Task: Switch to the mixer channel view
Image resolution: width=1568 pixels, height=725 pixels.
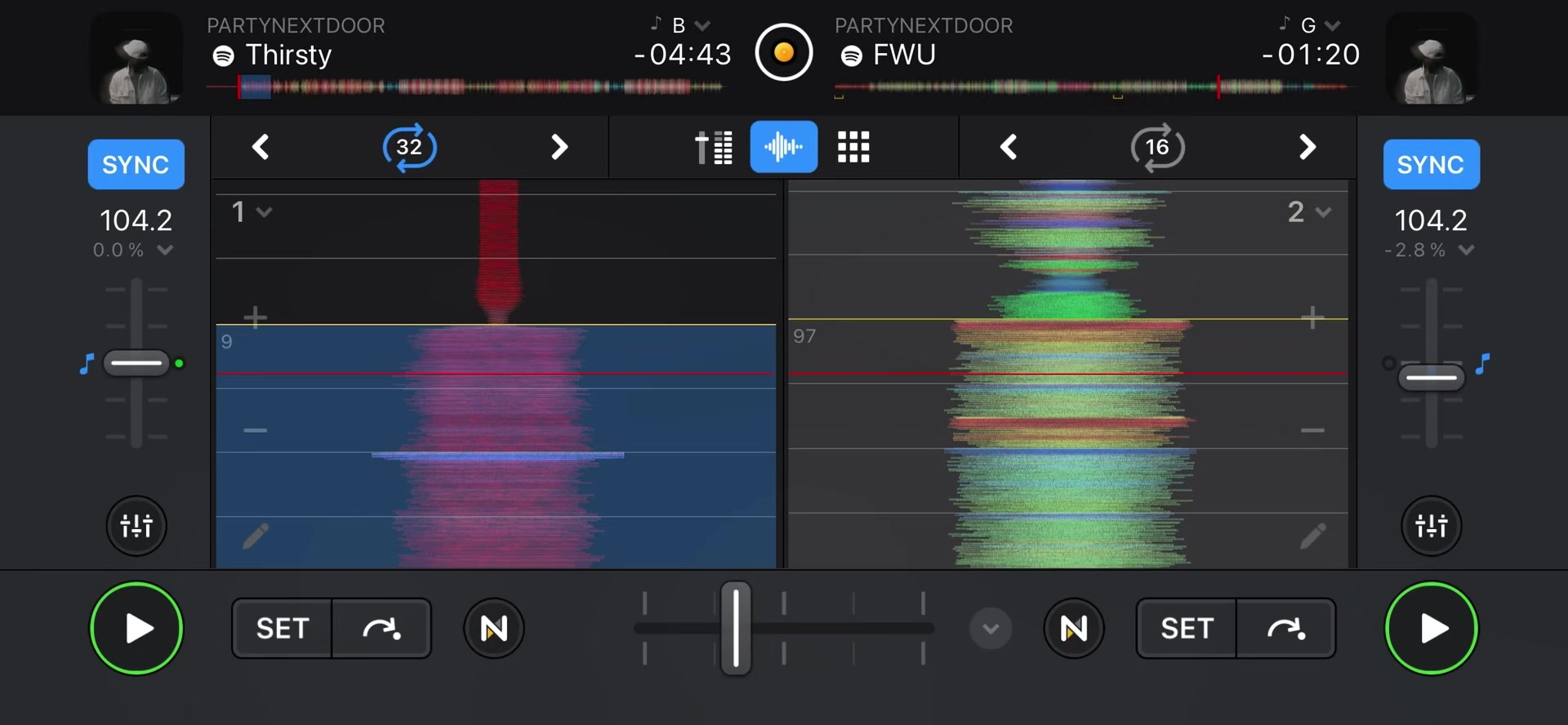Action: 714,147
